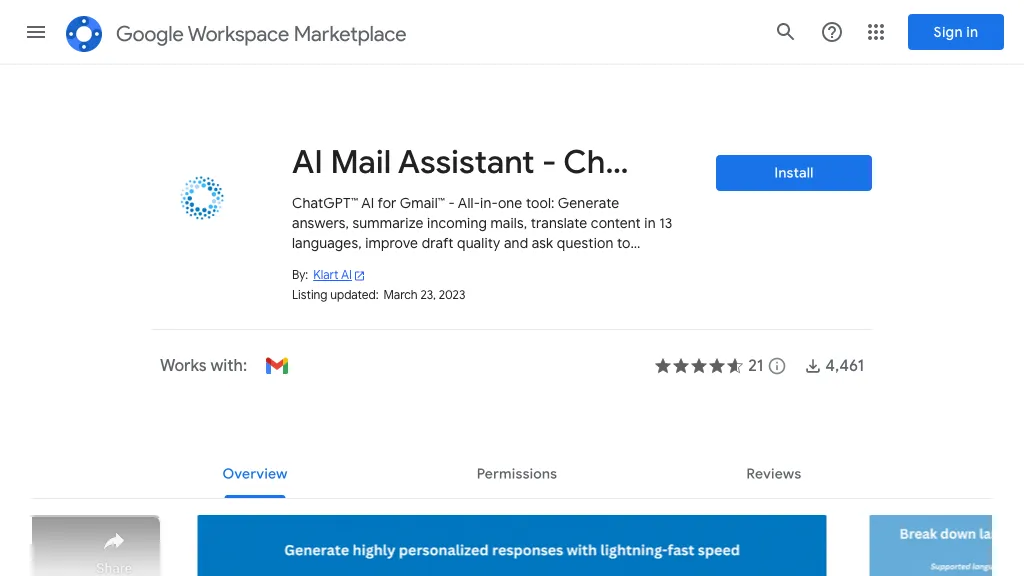Click the Gmail icon beside Works with
Image resolution: width=1024 pixels, height=576 pixels.
click(277, 366)
